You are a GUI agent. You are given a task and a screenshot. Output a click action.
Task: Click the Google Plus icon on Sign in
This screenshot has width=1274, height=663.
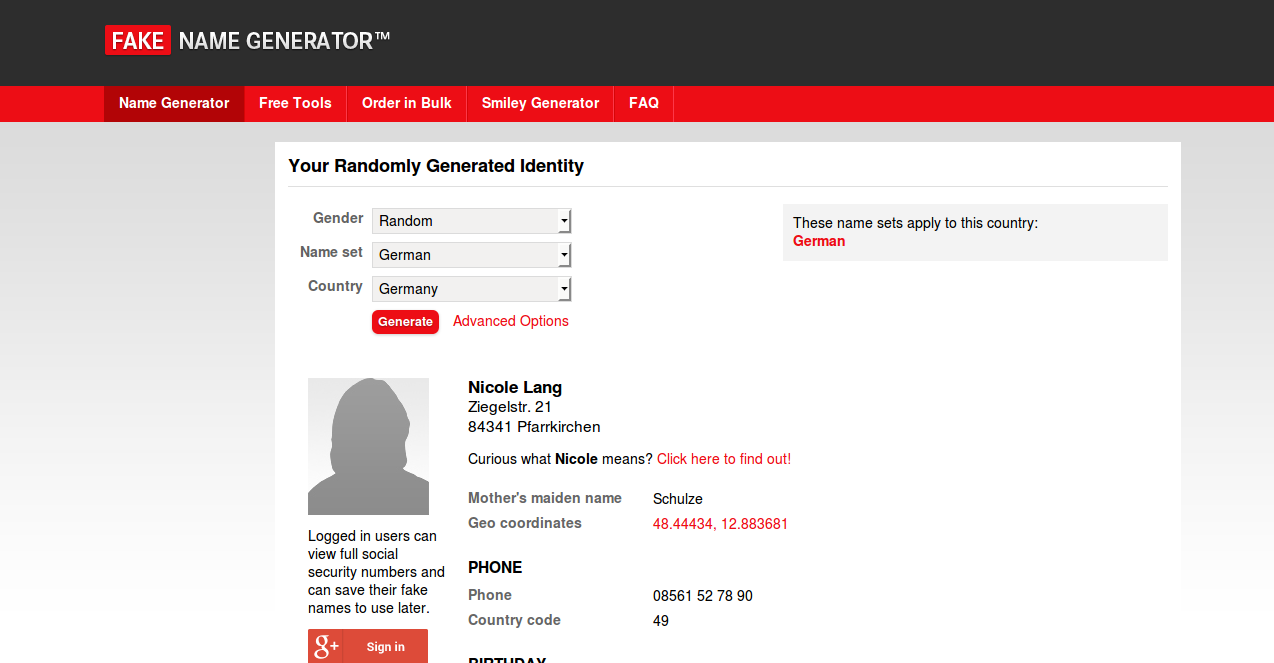click(325, 646)
